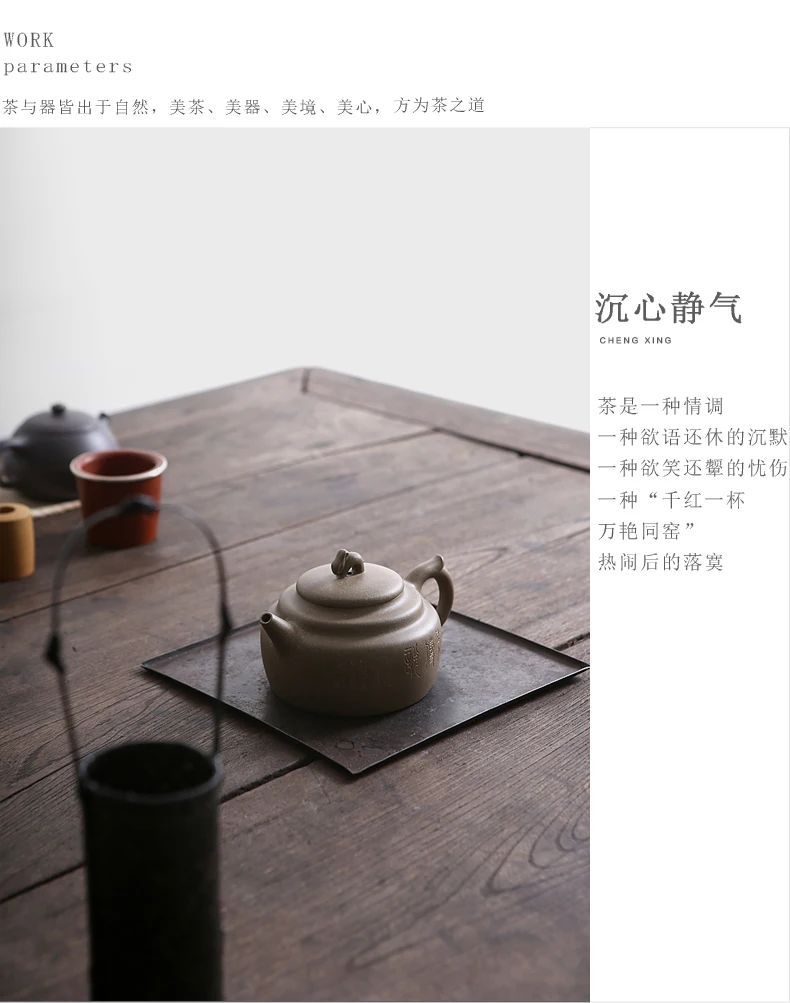Viewport: 790px width, 1003px height.
Task: Click the 一种"千红一杯 line
Action: (672, 500)
